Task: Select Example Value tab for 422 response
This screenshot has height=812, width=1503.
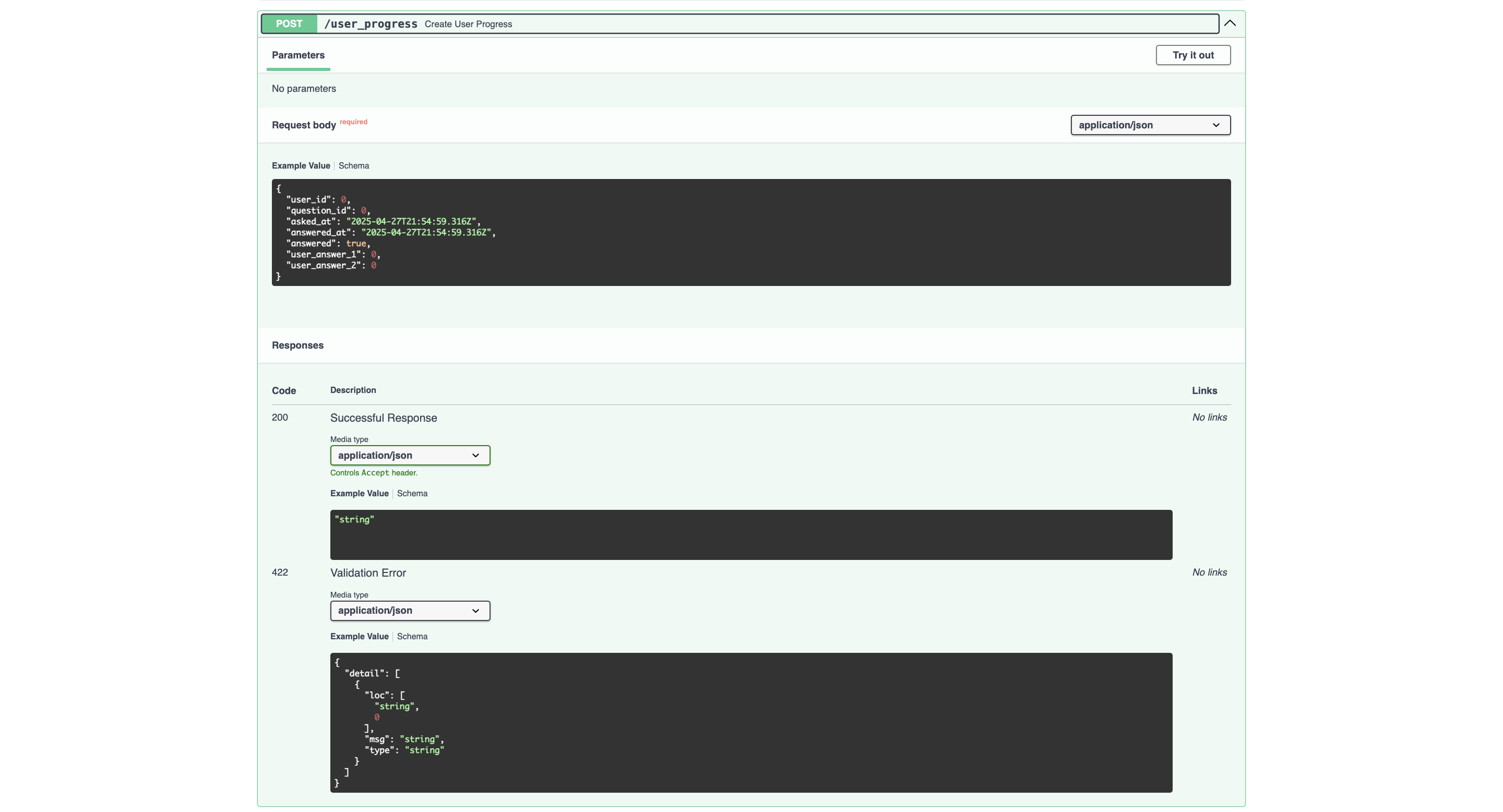Action: [x=359, y=637]
